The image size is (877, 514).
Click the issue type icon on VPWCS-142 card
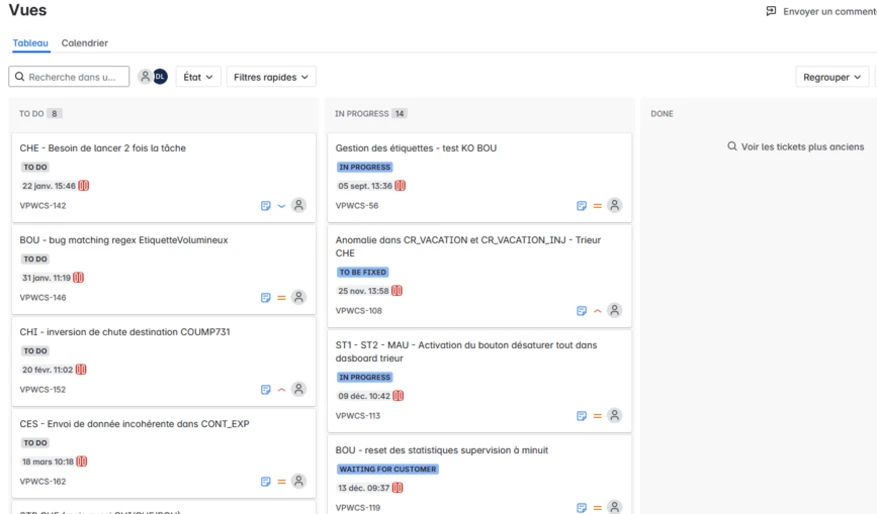tap(266, 206)
